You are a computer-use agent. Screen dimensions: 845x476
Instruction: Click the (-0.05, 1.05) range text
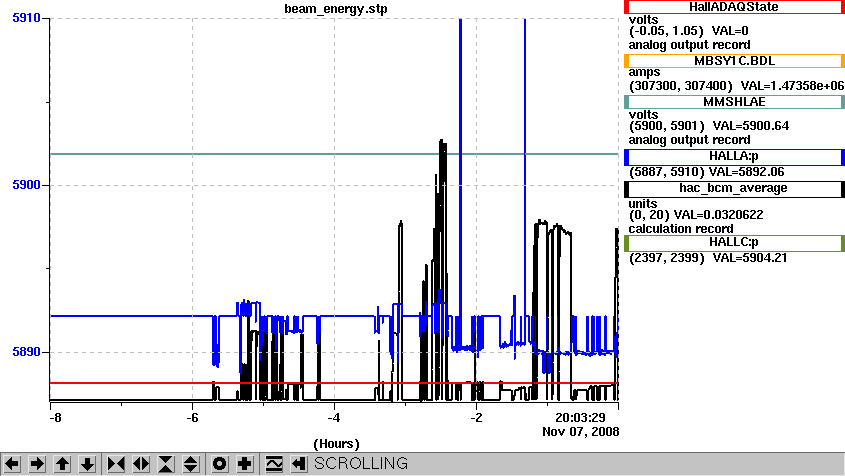[x=666, y=31]
